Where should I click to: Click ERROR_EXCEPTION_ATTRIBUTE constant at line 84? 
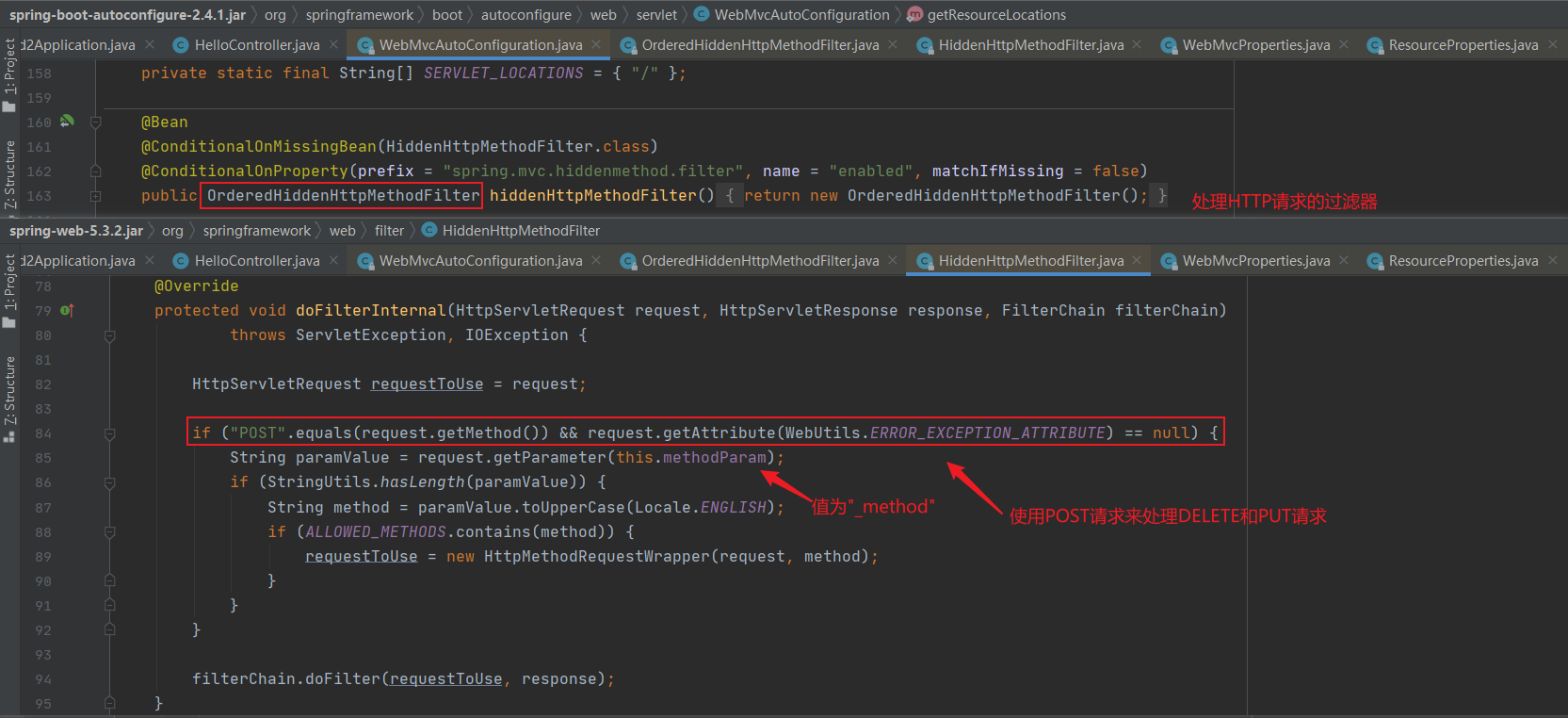[x=987, y=432]
